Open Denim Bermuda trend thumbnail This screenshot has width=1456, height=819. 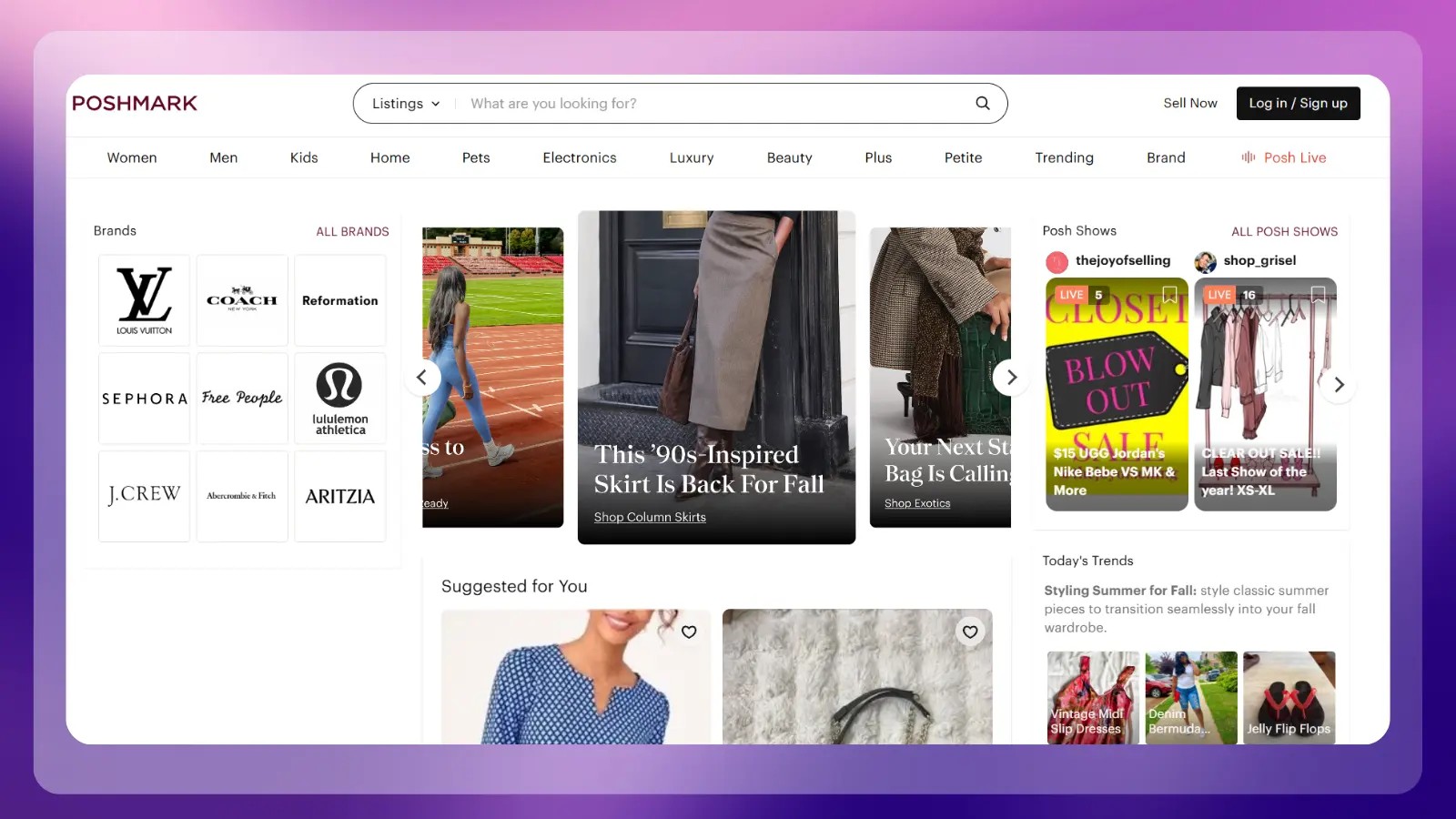tap(1191, 698)
